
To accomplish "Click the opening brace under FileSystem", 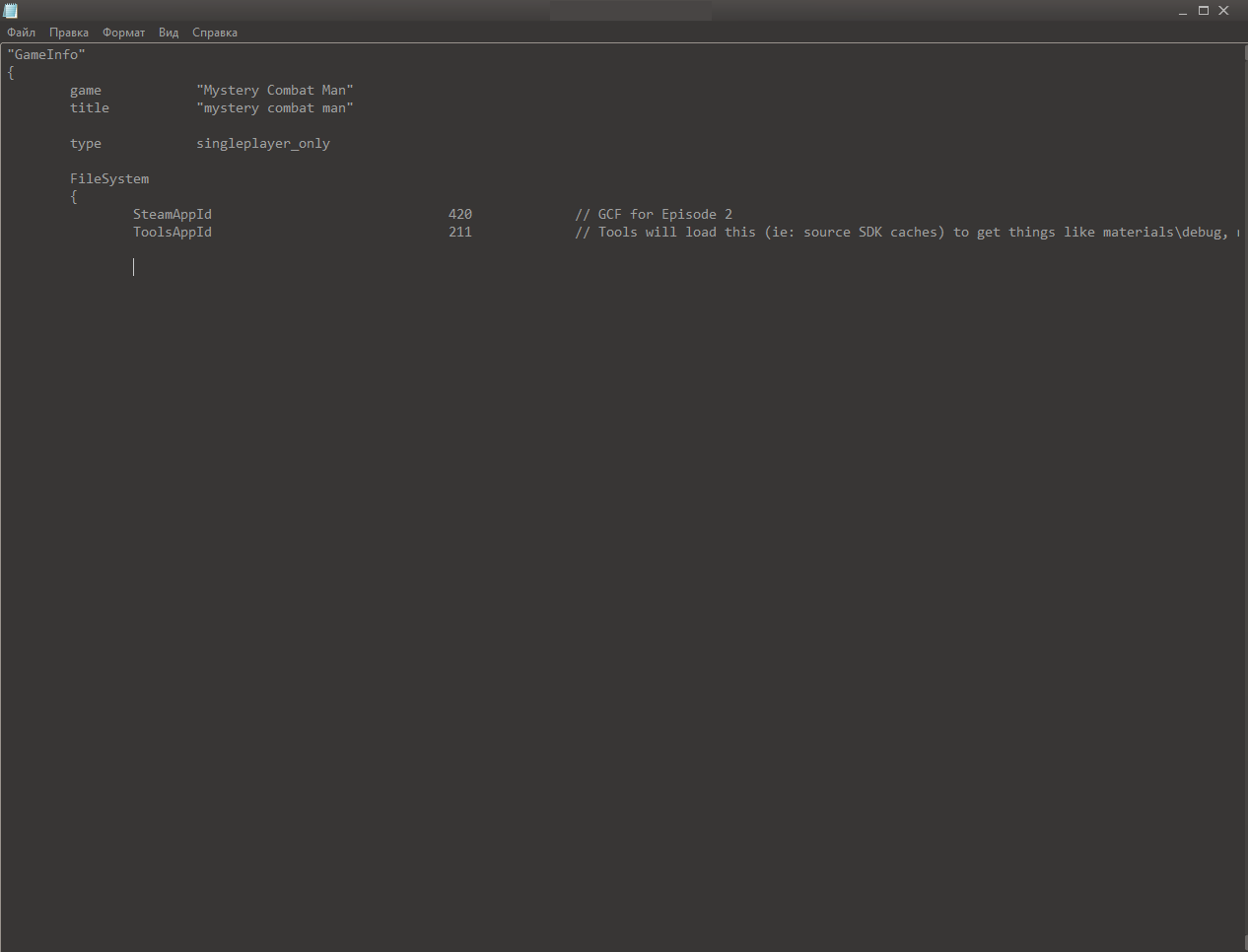I will pyautogui.click(x=74, y=196).
